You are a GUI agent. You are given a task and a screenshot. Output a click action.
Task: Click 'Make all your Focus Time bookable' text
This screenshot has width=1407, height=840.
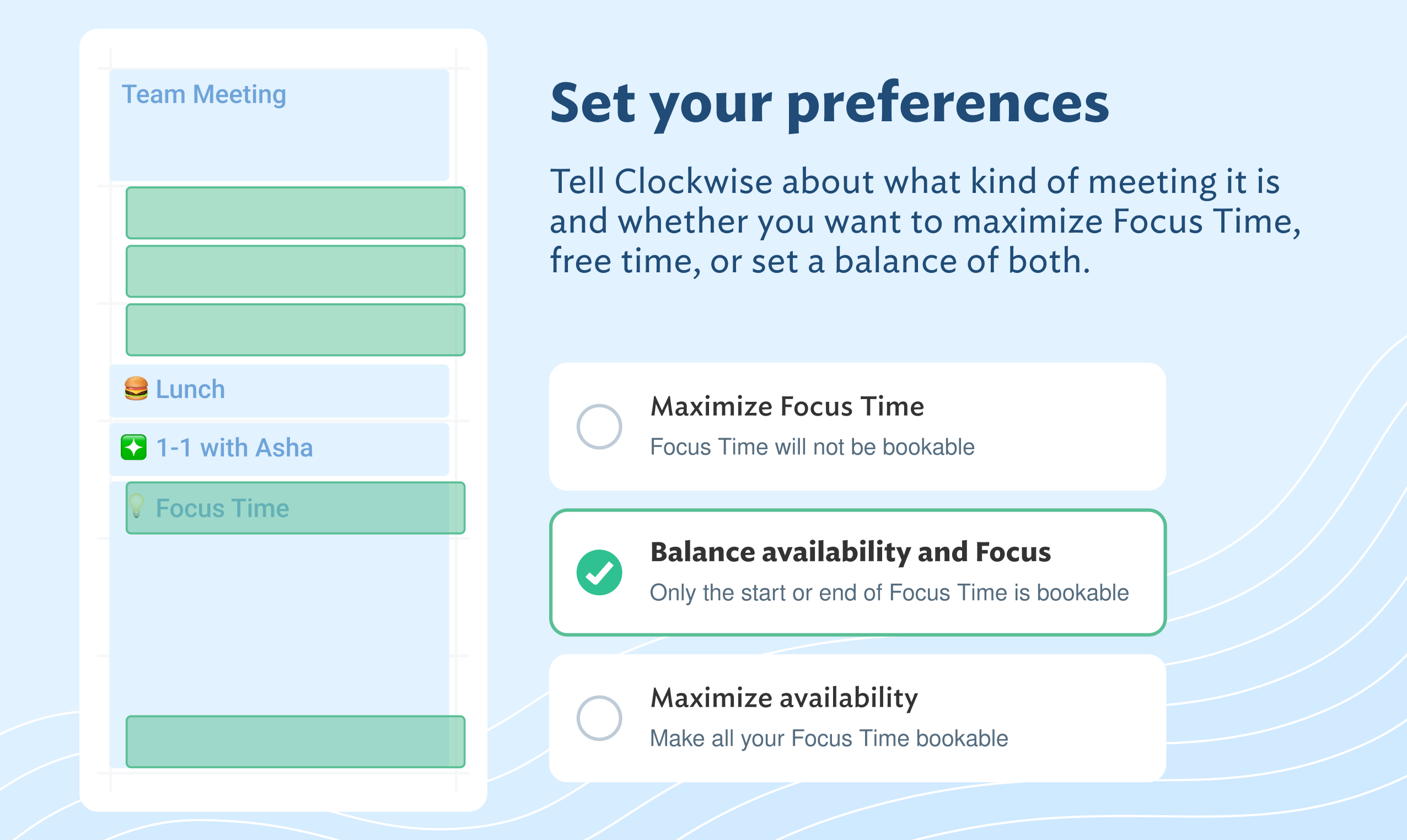point(829,739)
